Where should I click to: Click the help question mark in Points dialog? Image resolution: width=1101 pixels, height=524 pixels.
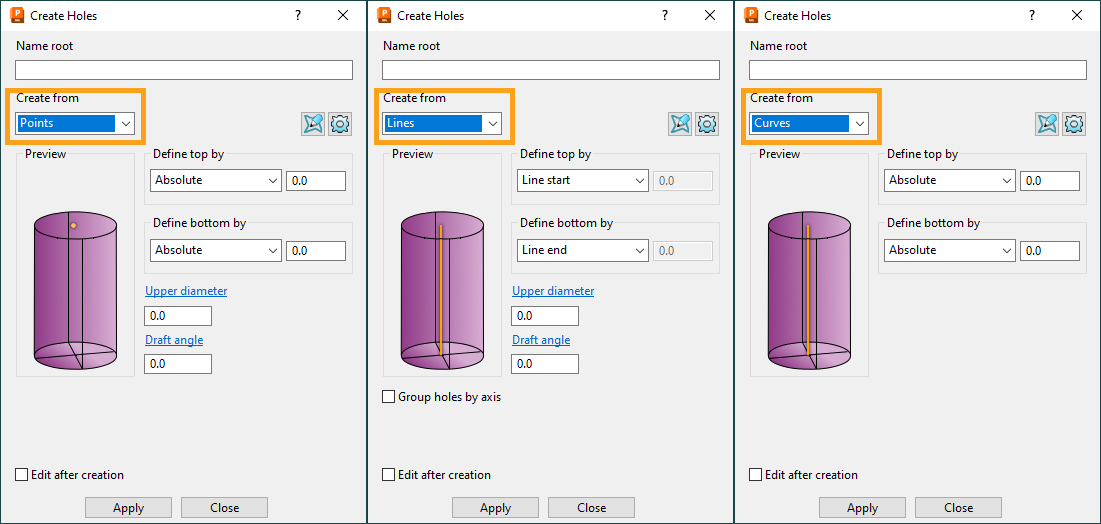(x=298, y=15)
